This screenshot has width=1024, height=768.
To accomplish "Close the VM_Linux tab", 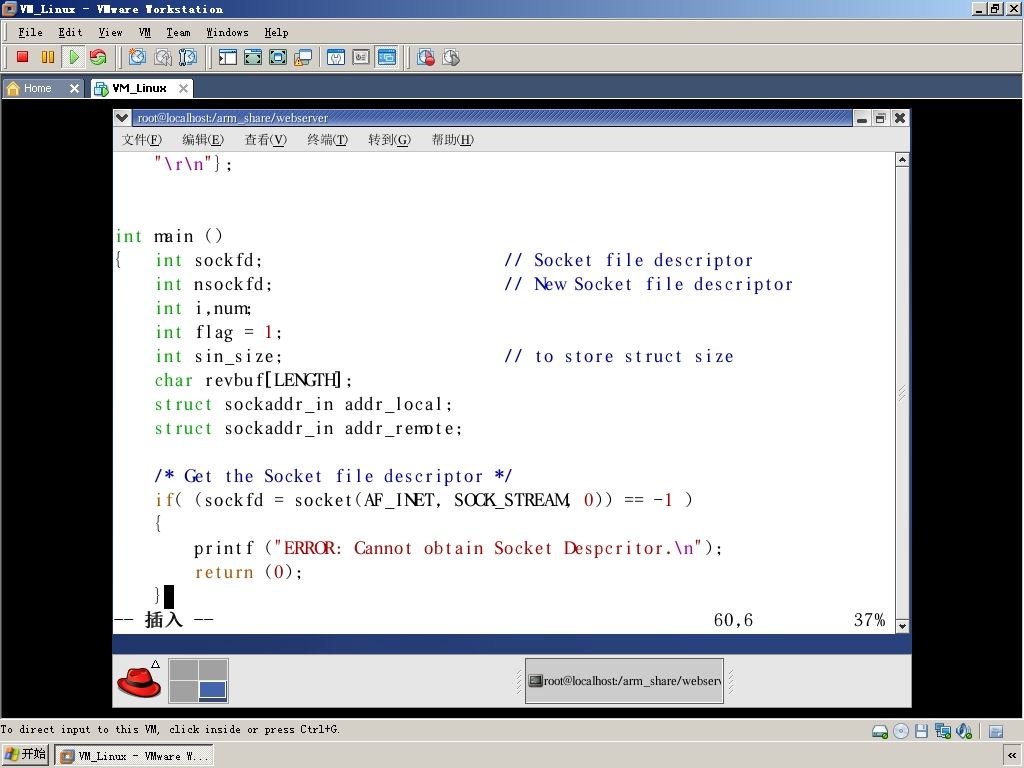I will click(184, 88).
